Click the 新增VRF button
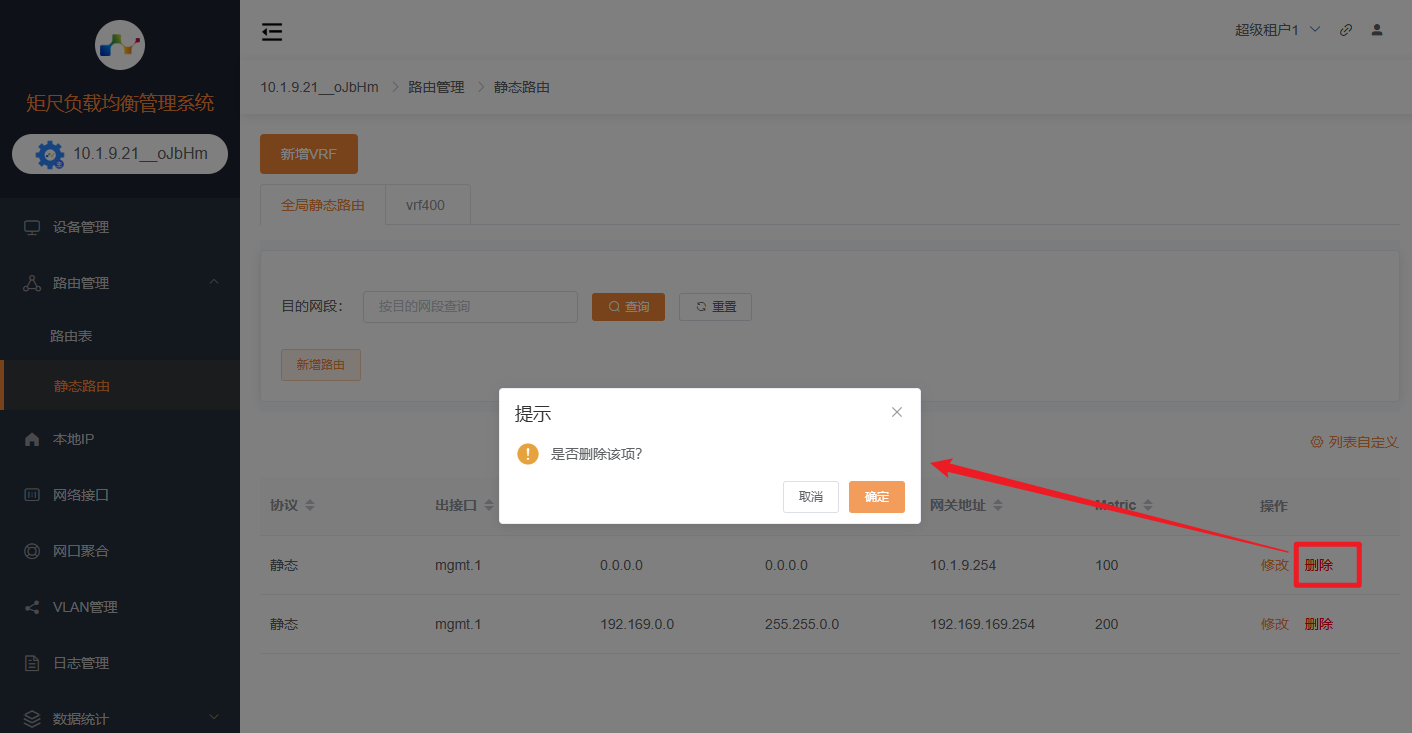The height and width of the screenshot is (733, 1412). [308, 154]
